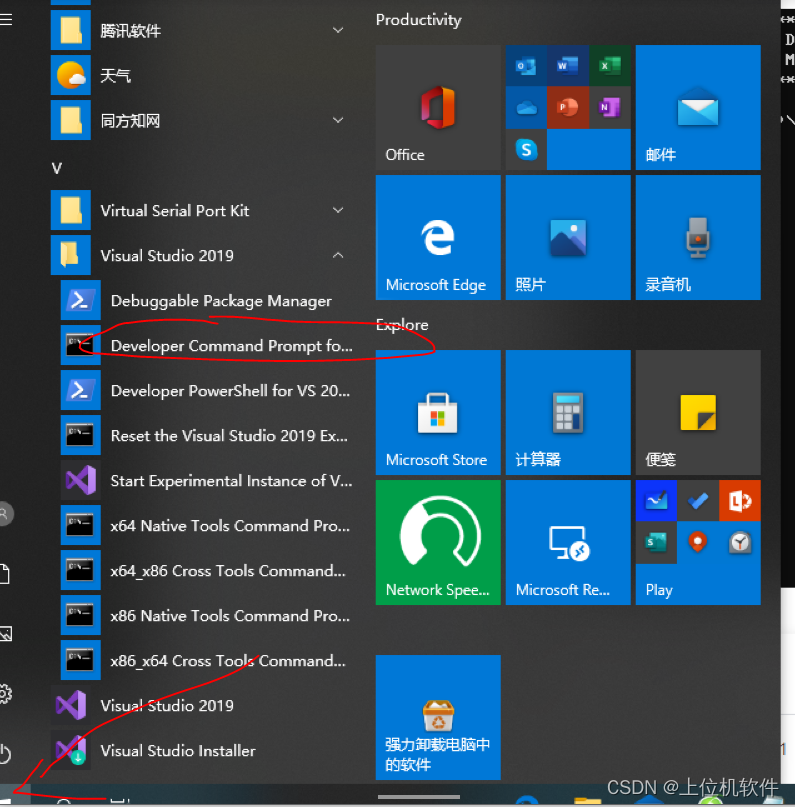Open Visual Studio Installer

point(202,750)
